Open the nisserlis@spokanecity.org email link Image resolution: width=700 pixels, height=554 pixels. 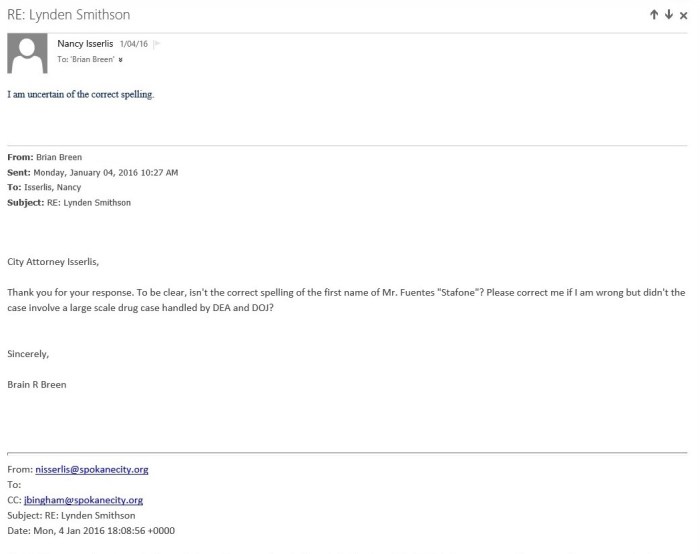91,469
